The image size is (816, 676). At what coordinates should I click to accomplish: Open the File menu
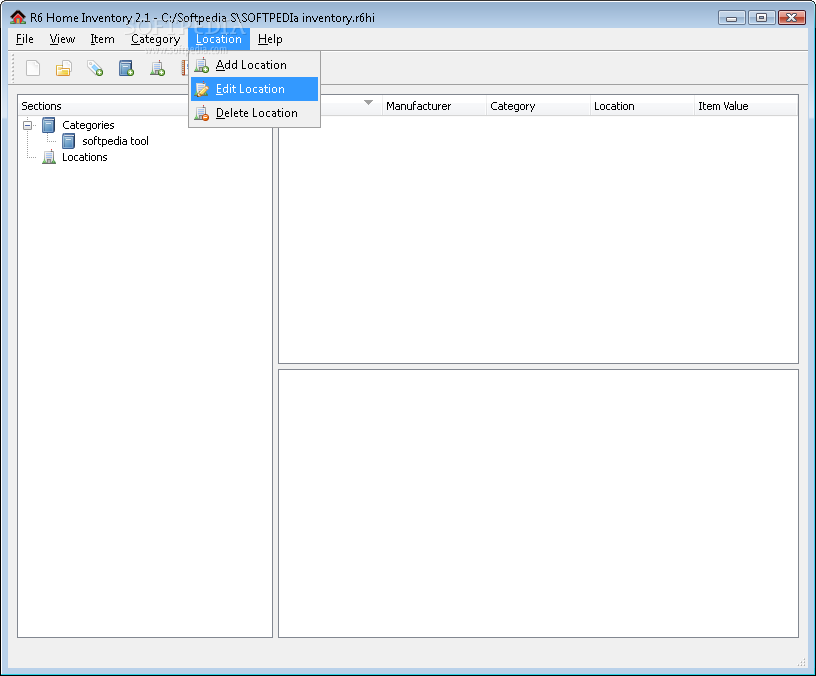(x=24, y=39)
